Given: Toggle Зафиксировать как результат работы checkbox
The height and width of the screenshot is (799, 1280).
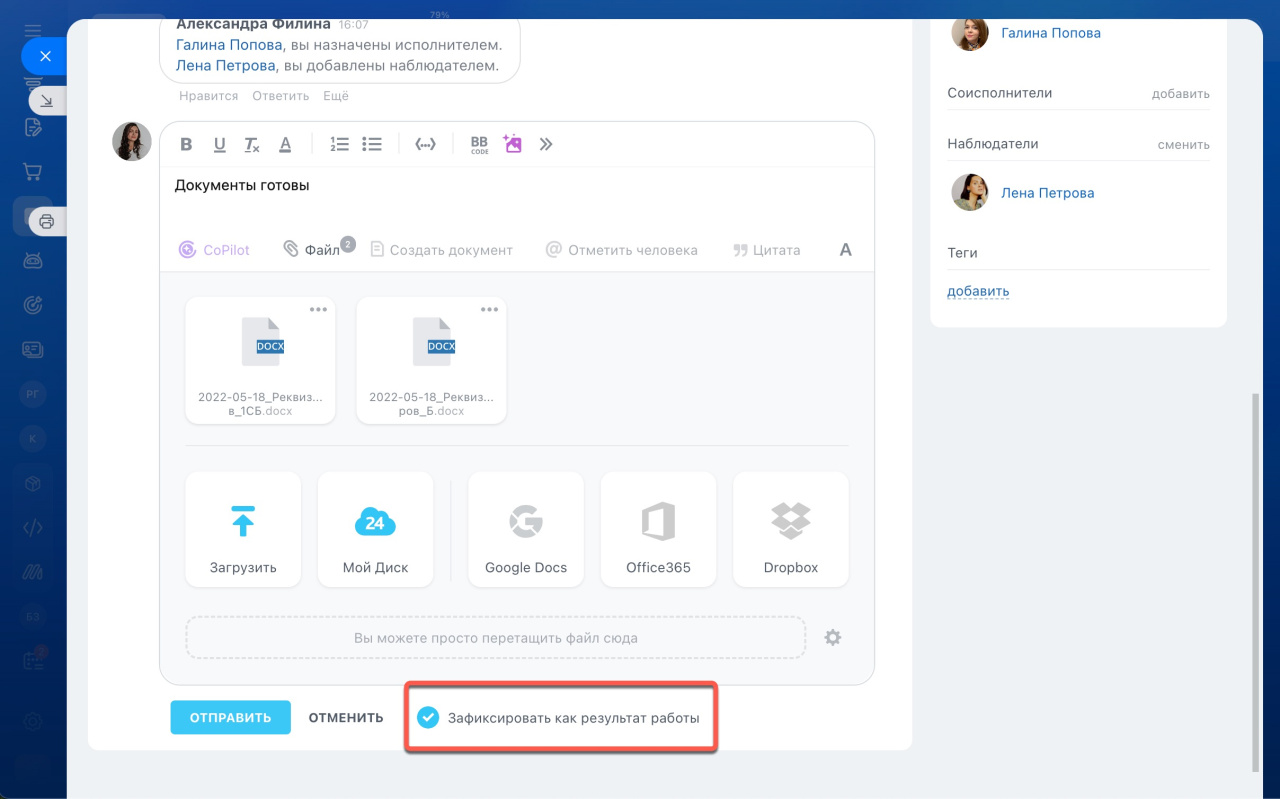Looking at the screenshot, I should click(428, 717).
